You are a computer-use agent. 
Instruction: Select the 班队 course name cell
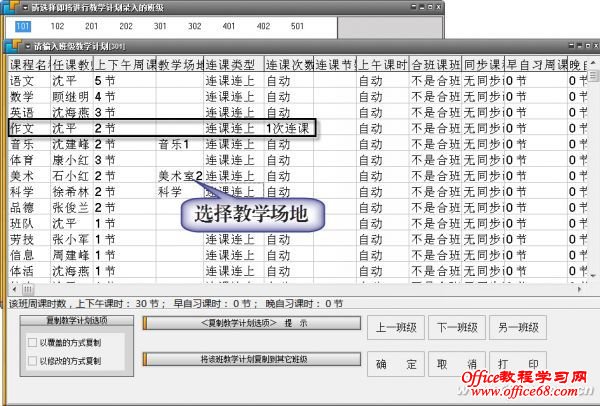point(29,223)
